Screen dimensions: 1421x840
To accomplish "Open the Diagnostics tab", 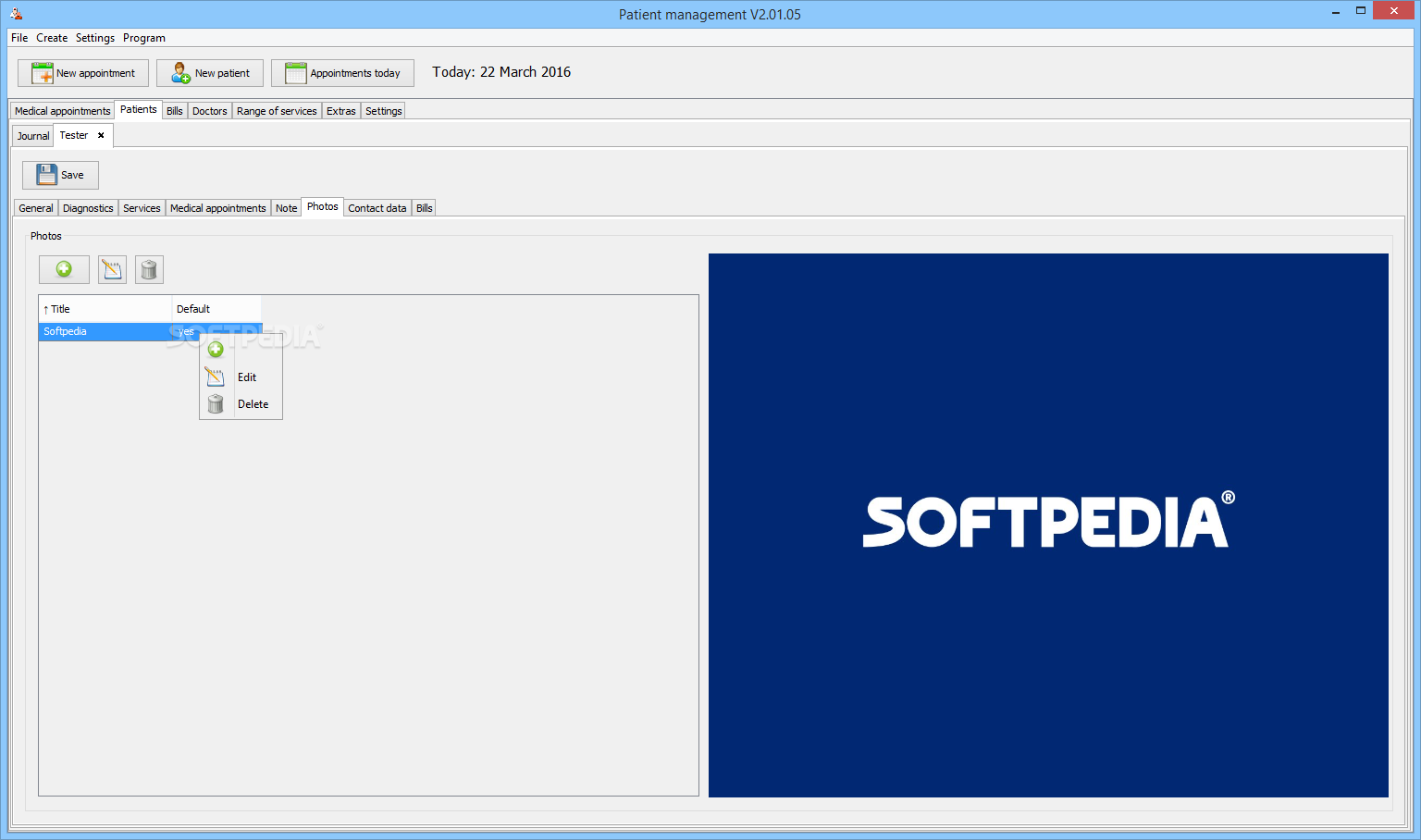I will 88,208.
